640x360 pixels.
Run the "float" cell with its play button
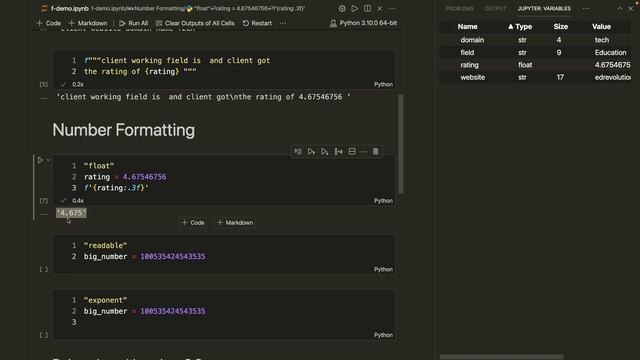click(40, 160)
